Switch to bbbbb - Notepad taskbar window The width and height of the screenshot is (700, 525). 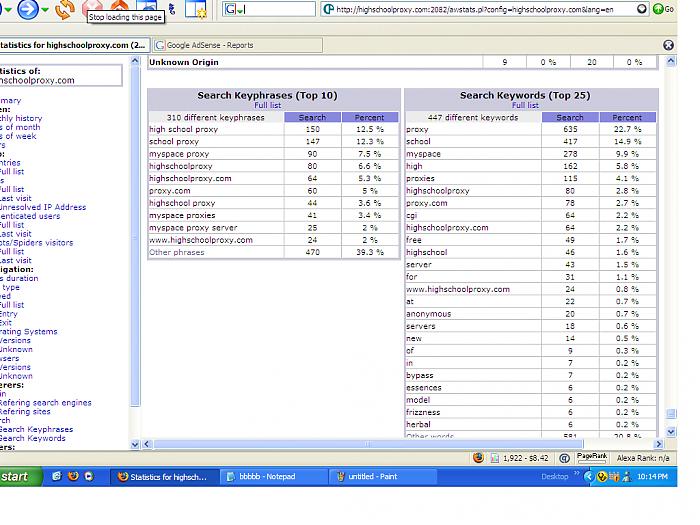[267, 477]
